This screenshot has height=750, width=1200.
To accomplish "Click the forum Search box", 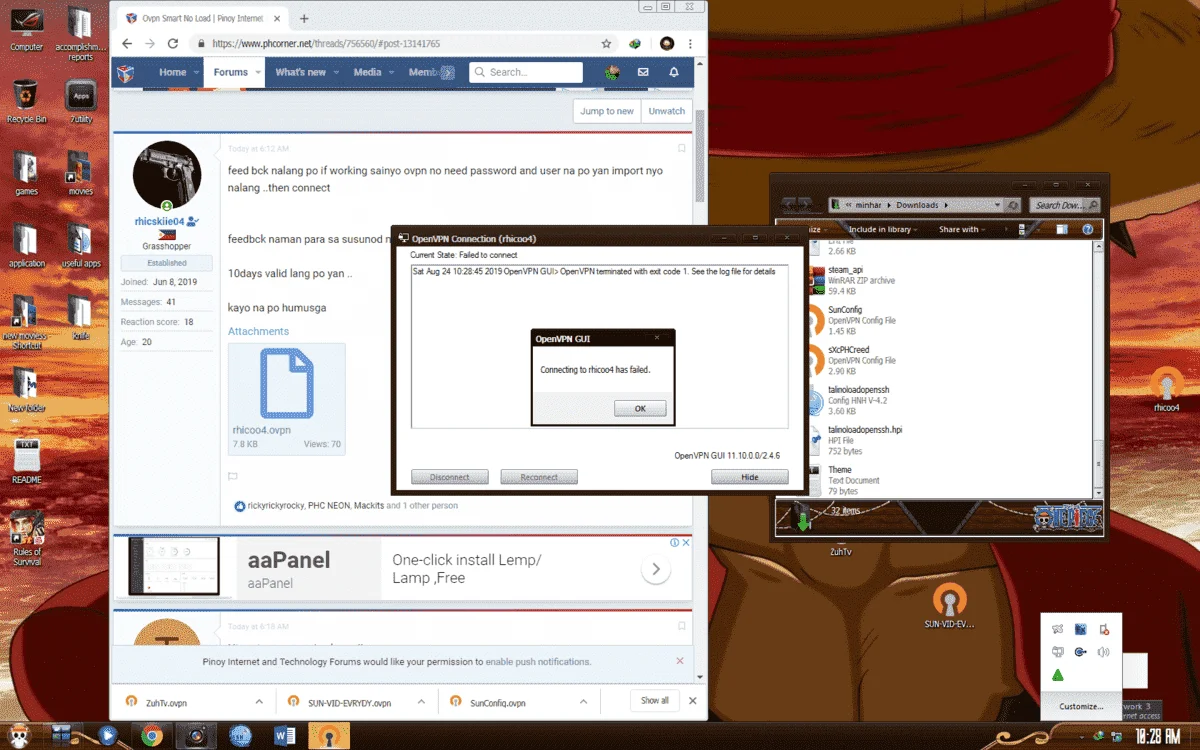I will (526, 72).
